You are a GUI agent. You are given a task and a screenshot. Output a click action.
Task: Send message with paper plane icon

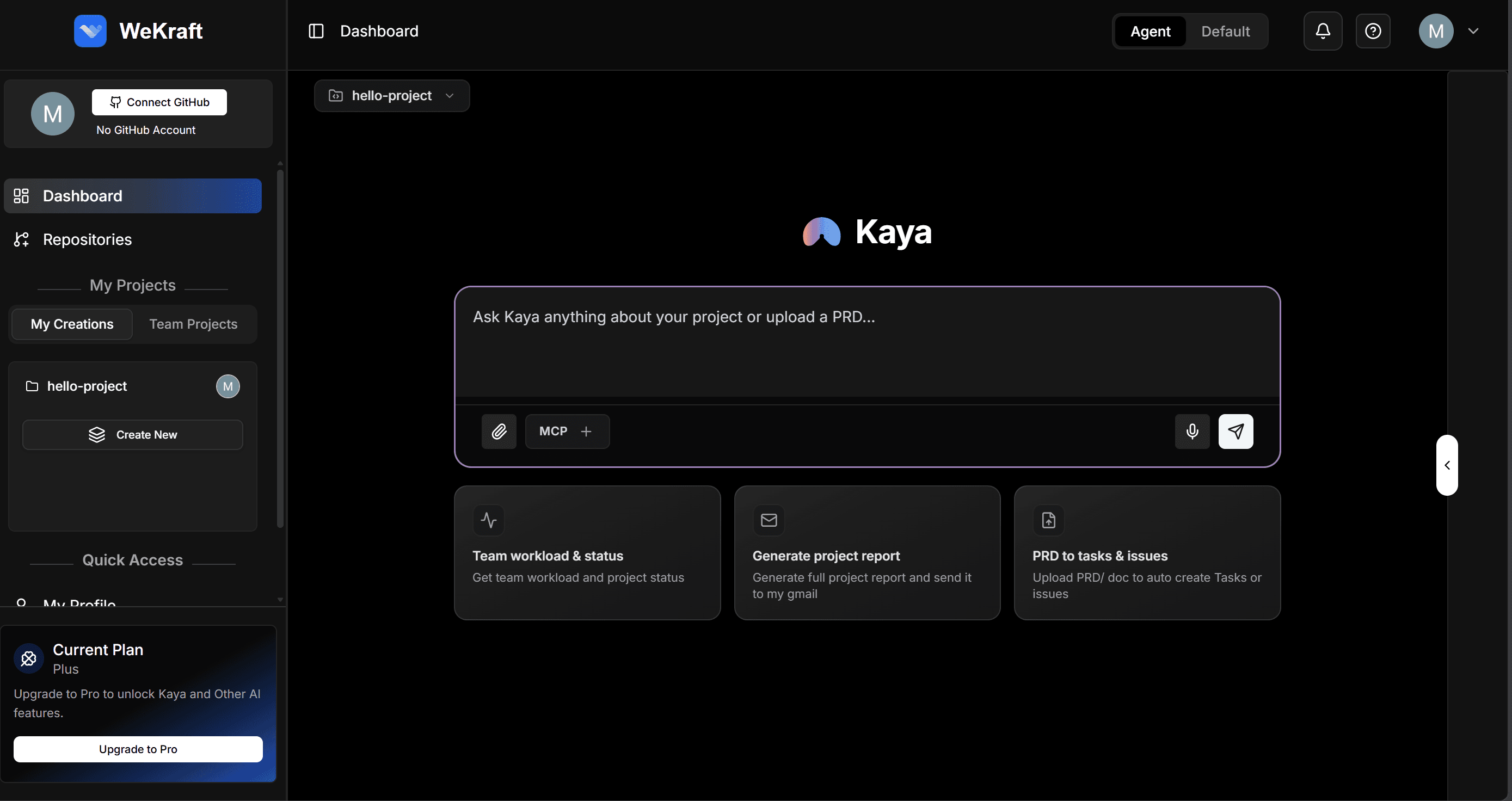1236,432
